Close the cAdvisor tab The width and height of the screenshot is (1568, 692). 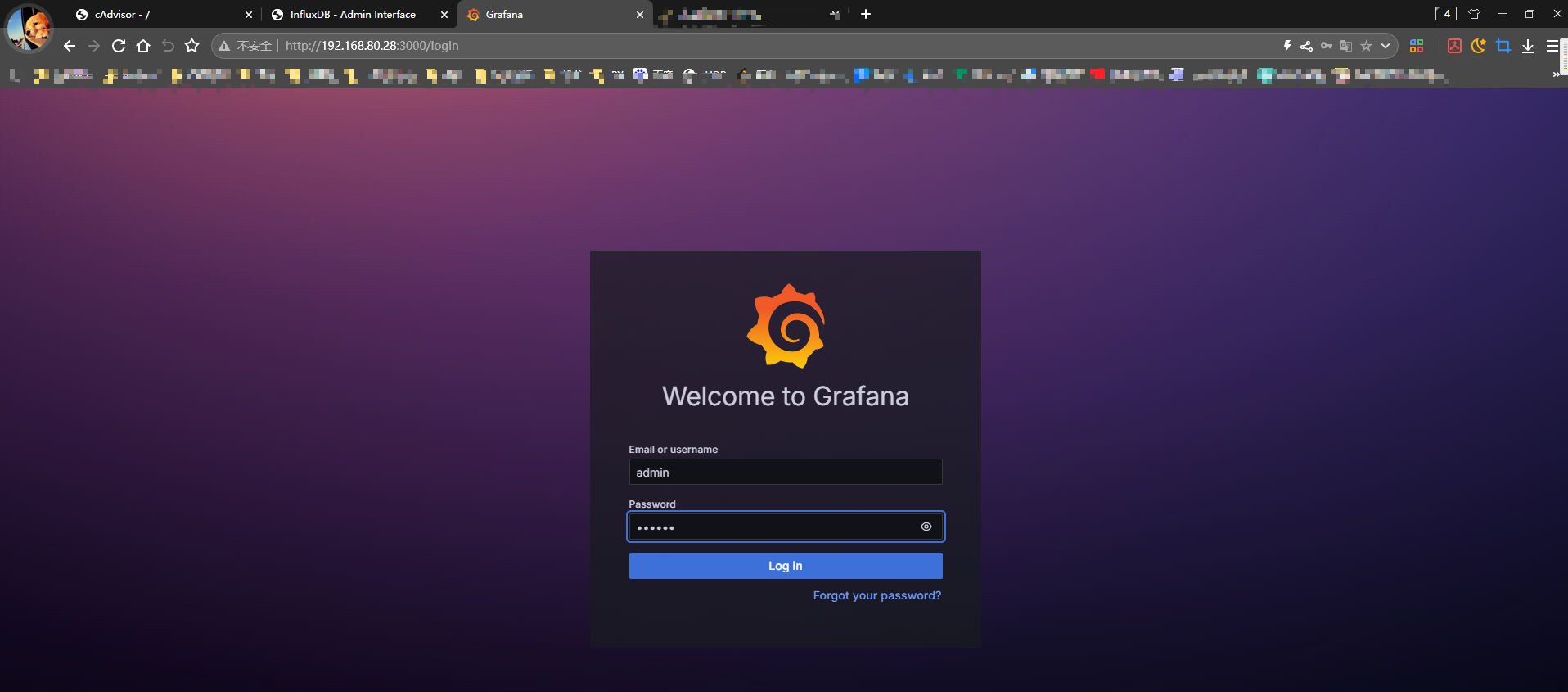click(249, 15)
